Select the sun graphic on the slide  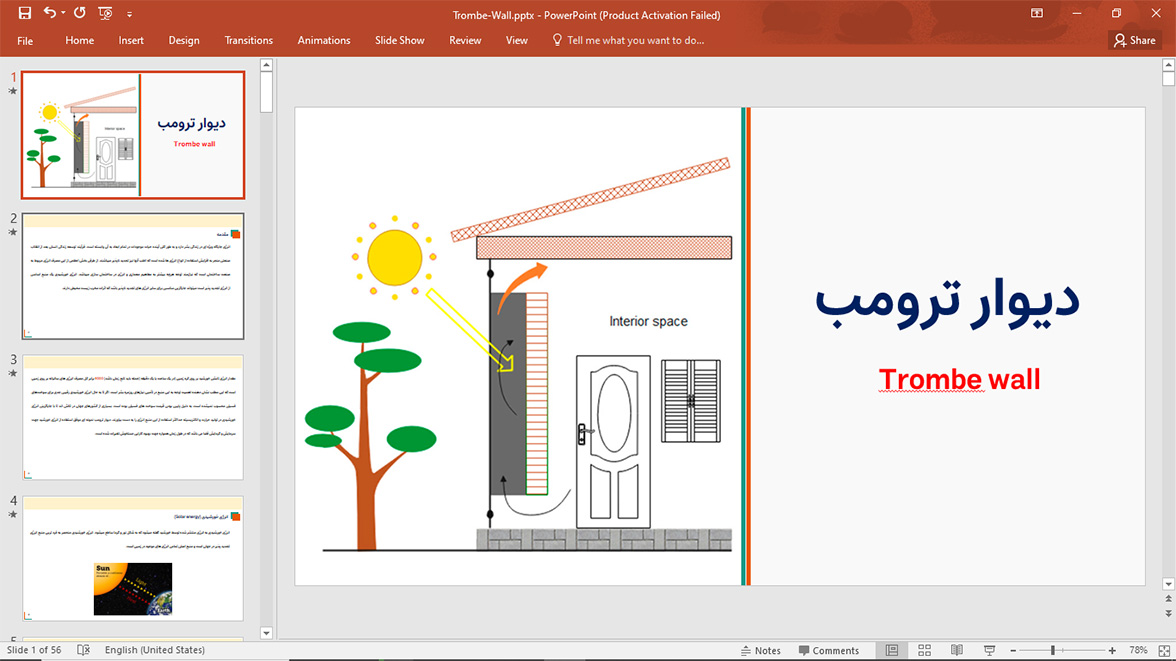pyautogui.click(x=394, y=257)
